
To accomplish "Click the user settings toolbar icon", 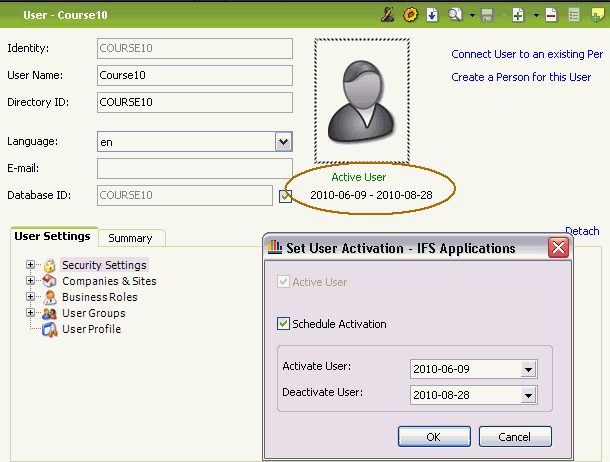I will pos(388,15).
